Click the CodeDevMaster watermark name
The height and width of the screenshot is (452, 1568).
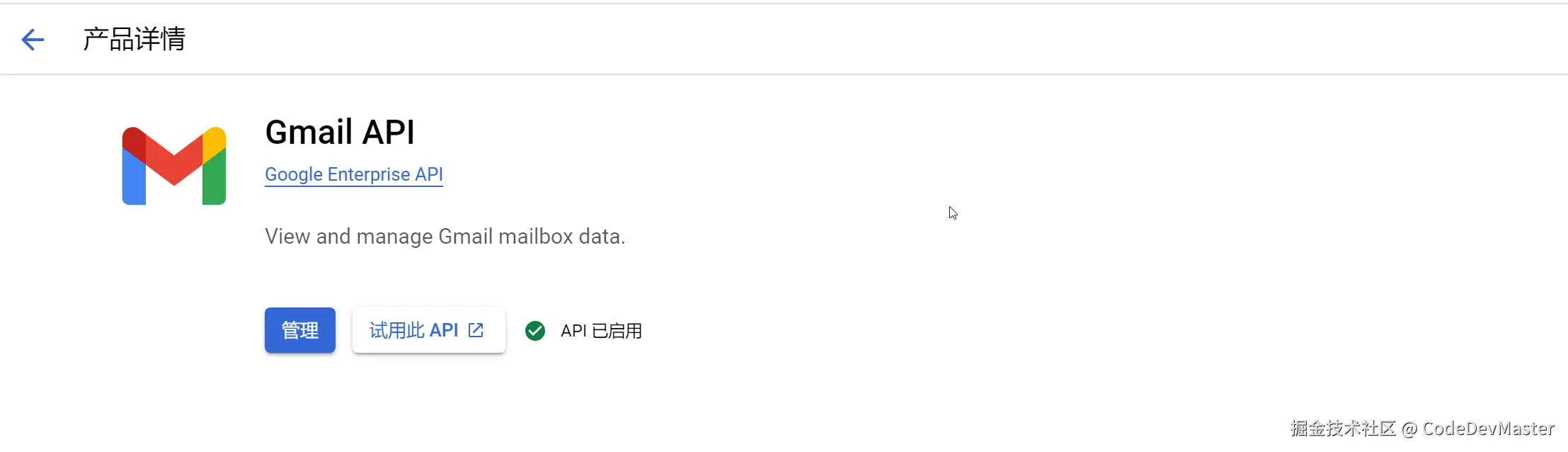click(x=1488, y=429)
